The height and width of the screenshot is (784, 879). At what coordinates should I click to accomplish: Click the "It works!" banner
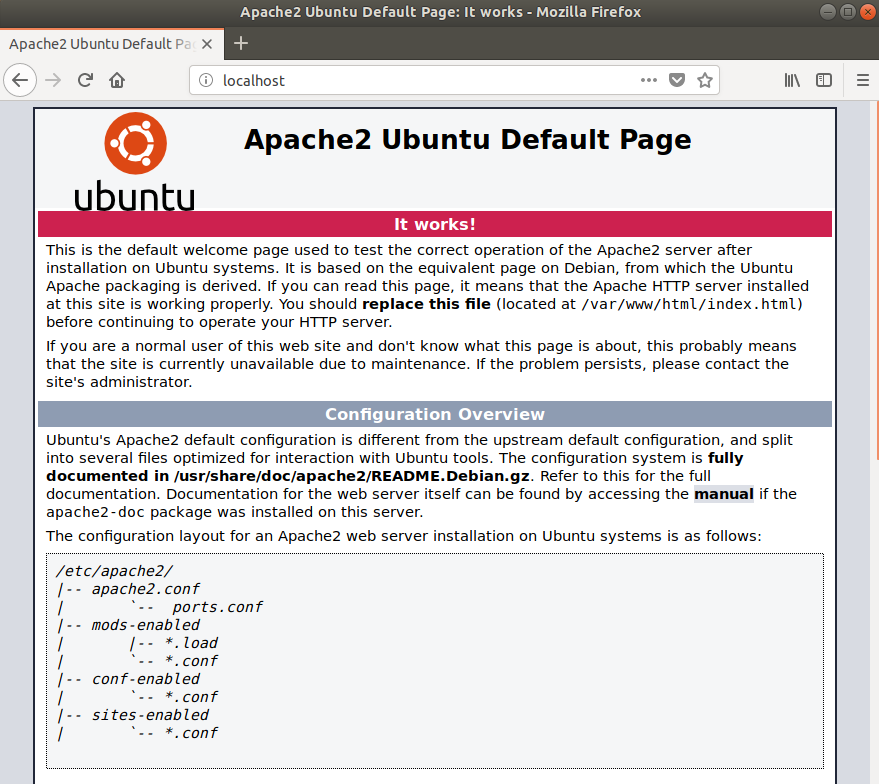coord(435,224)
